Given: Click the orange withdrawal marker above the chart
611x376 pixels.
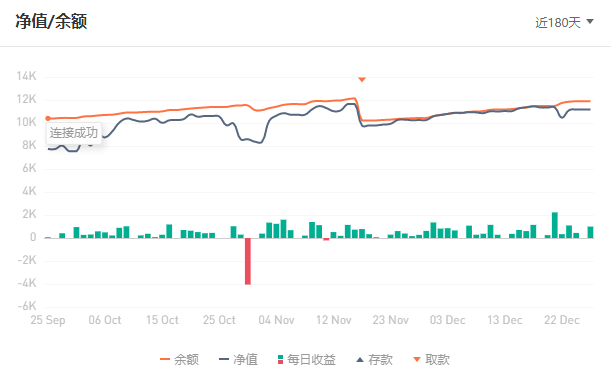Looking at the screenshot, I should click(x=362, y=79).
